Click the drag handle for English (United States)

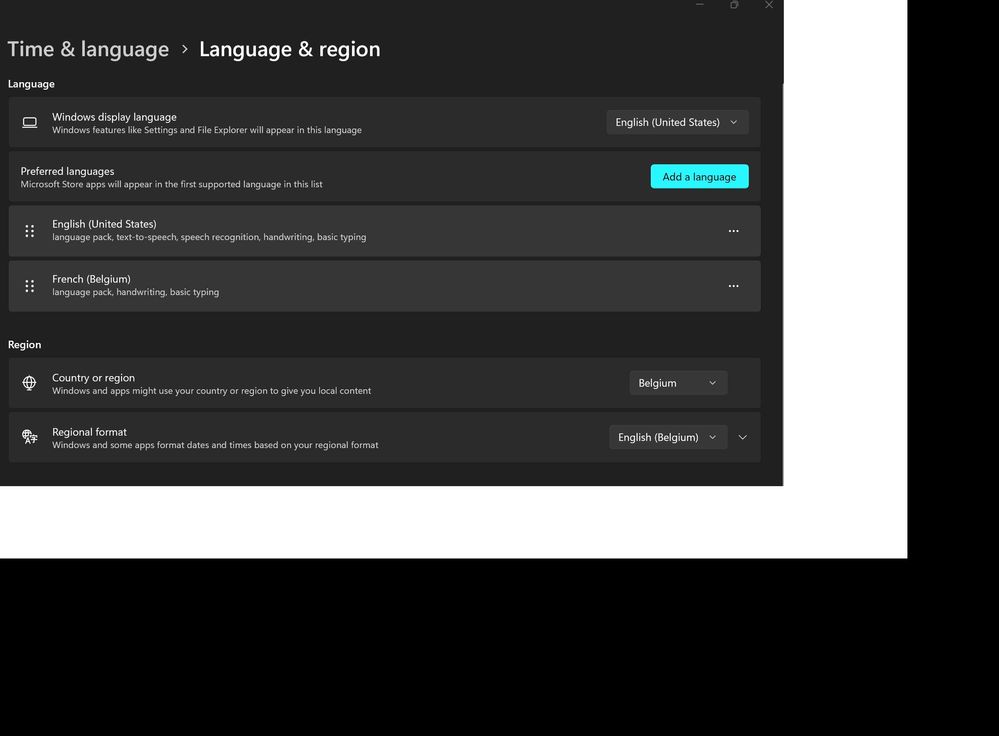(x=29, y=230)
